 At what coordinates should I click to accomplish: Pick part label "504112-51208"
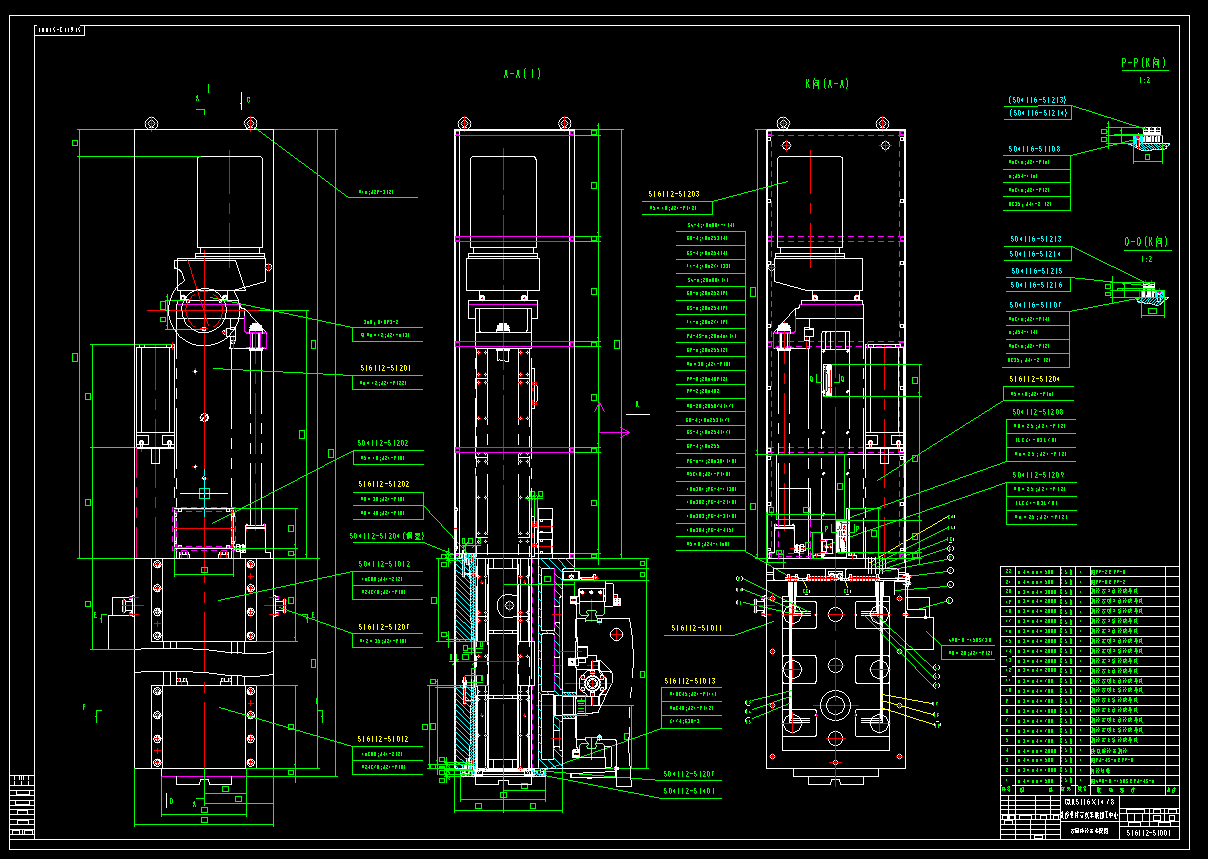point(1038,412)
